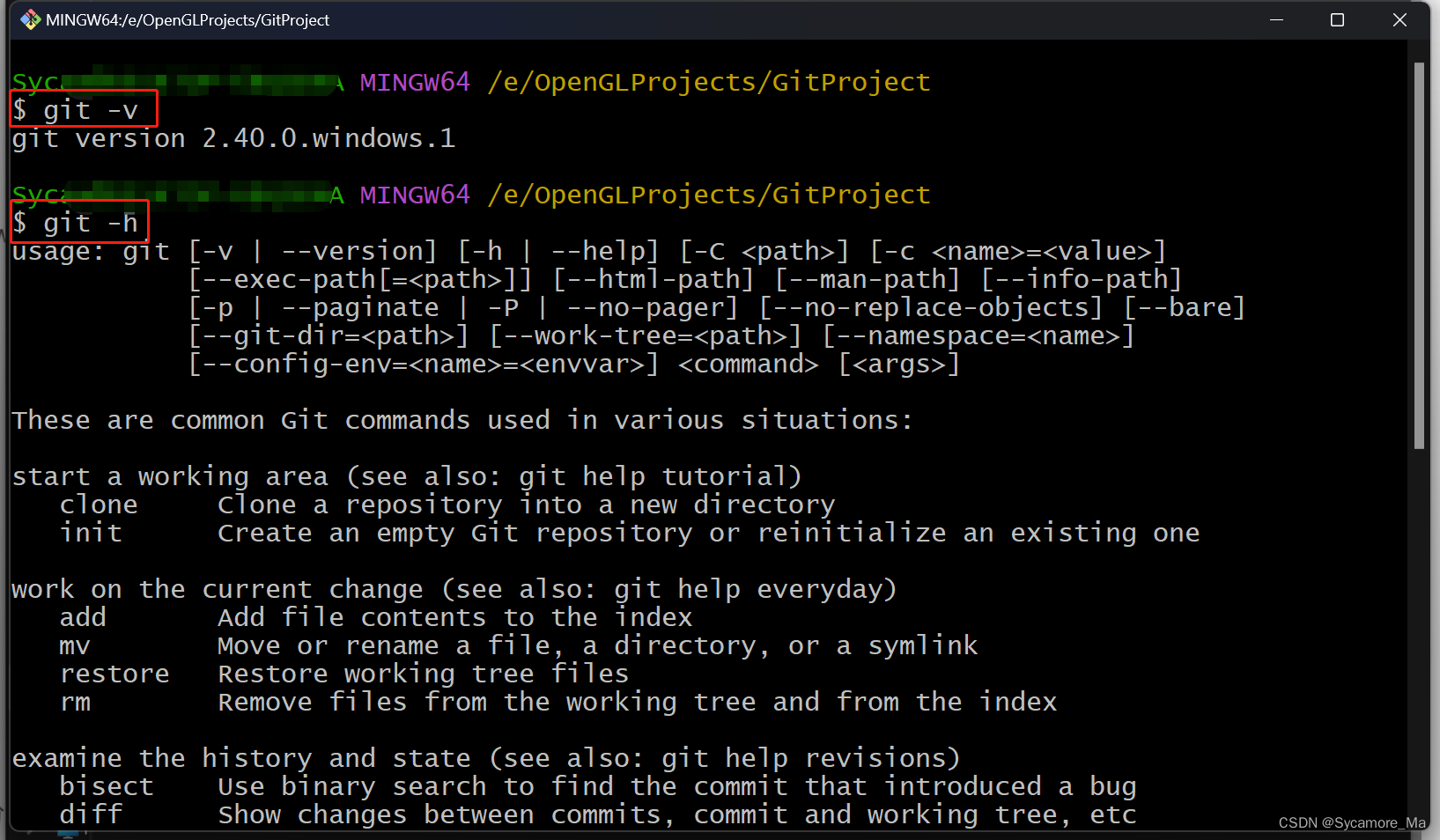Click the '[--bare]' option text
This screenshot has height=840, width=1440.
tap(1185, 307)
